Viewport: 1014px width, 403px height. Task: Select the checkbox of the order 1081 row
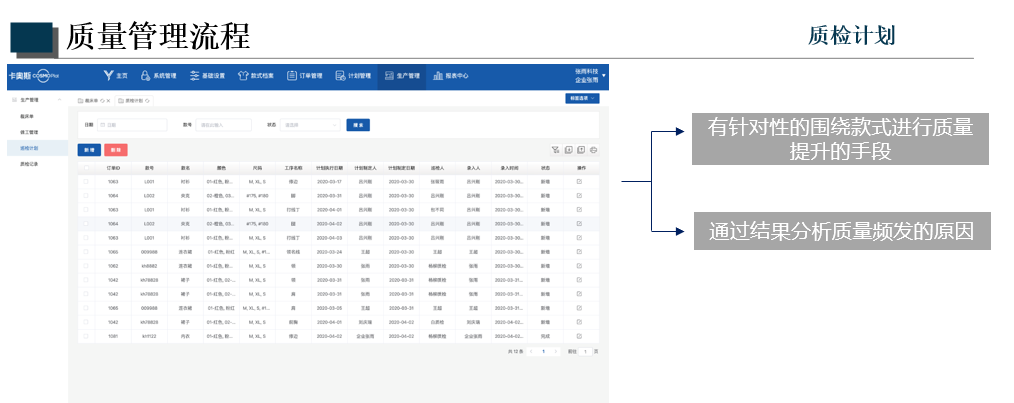[86, 336]
